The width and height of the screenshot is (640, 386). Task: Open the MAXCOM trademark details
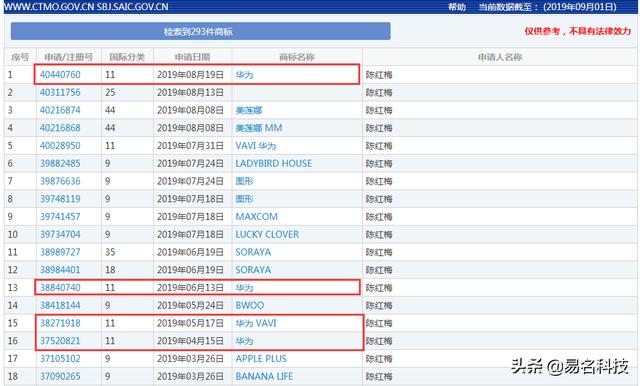(256, 217)
